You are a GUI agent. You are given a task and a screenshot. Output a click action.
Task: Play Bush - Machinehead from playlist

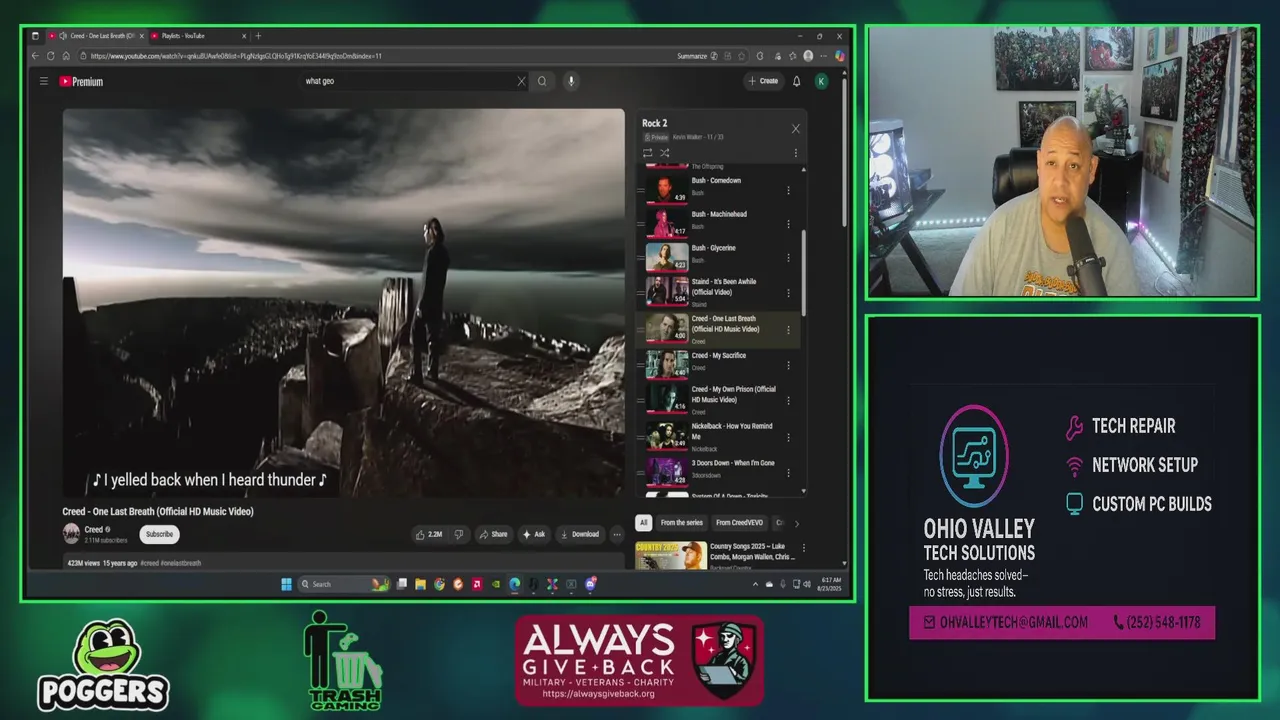(x=716, y=221)
